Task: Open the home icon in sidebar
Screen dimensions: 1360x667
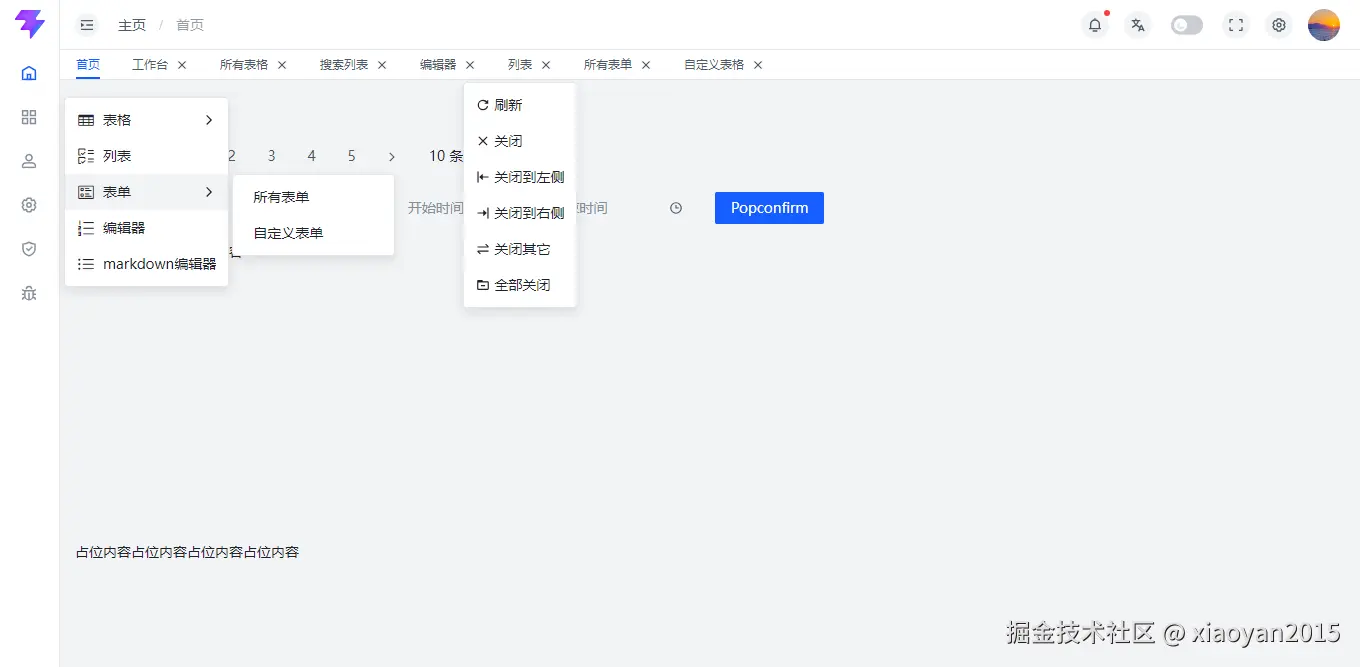Action: (29, 73)
